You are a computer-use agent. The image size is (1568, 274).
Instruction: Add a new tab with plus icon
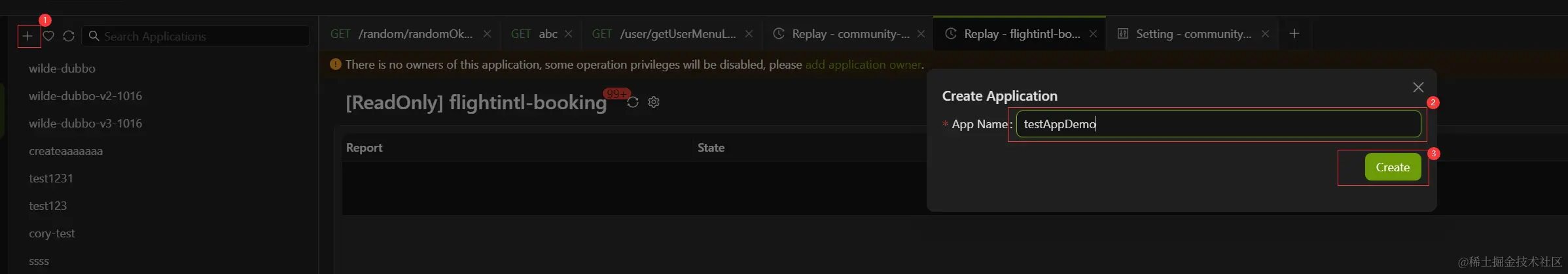point(1294,33)
